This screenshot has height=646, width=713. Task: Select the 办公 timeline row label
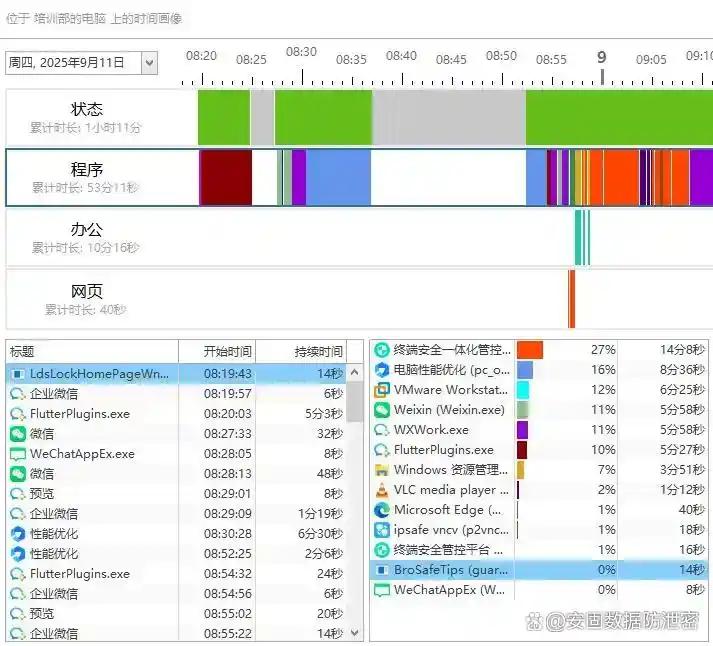pyautogui.click(x=87, y=230)
